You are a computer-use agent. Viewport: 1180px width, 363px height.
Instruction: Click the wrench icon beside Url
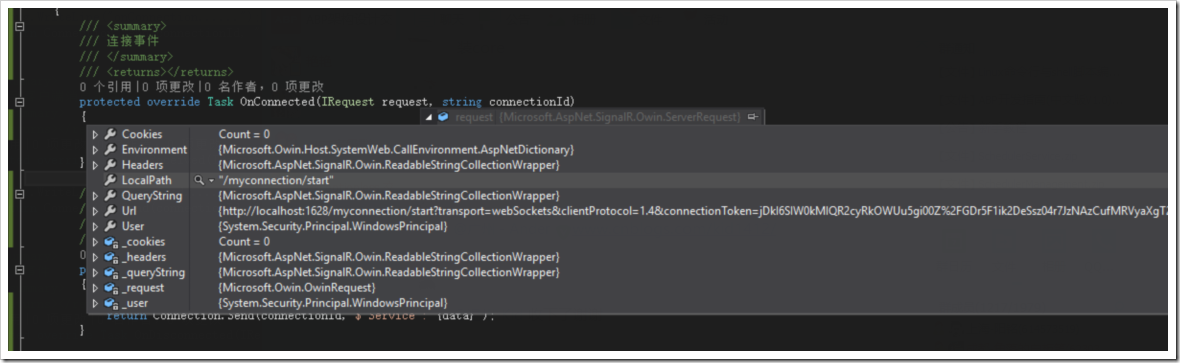(x=110, y=211)
